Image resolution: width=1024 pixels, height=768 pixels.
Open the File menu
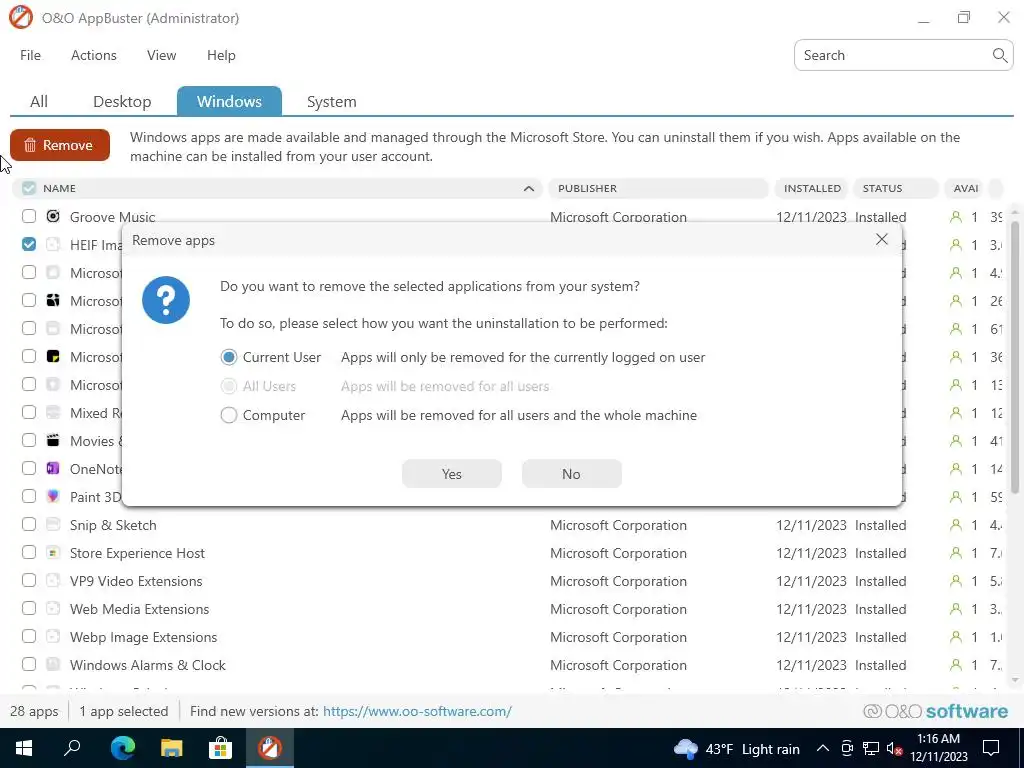[30, 56]
